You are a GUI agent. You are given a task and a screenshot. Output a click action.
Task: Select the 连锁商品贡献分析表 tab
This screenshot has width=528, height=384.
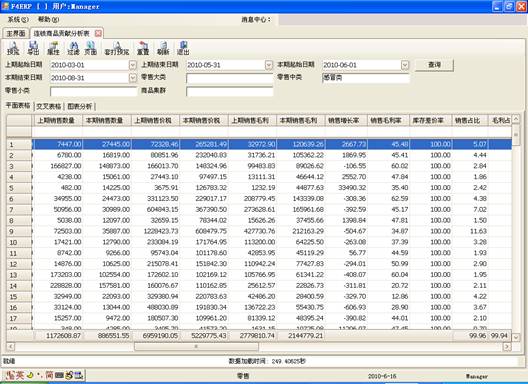62,33
